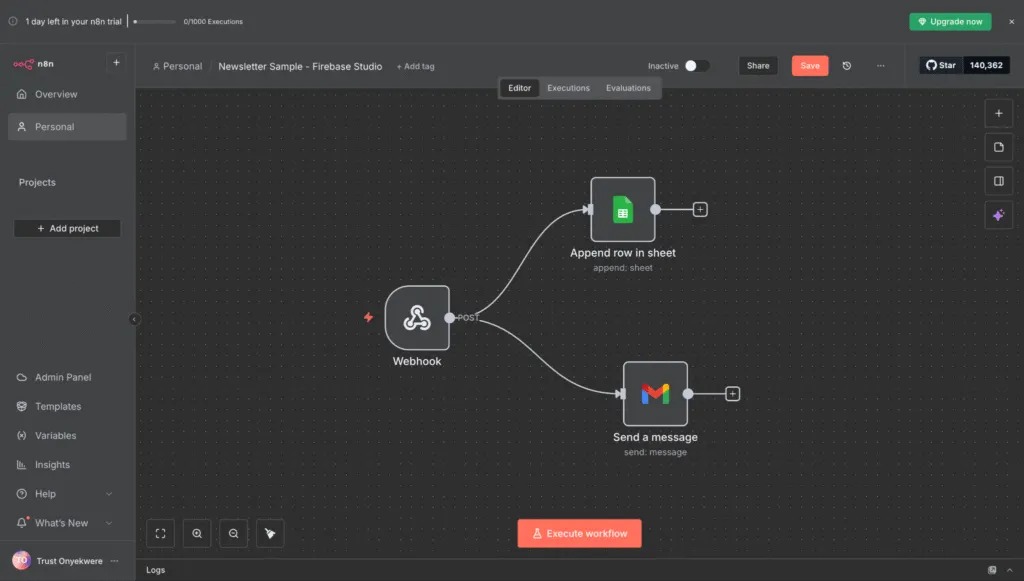Image resolution: width=1024 pixels, height=581 pixels.
Task: Open the workflow options ellipsis menu
Action: click(x=881, y=66)
